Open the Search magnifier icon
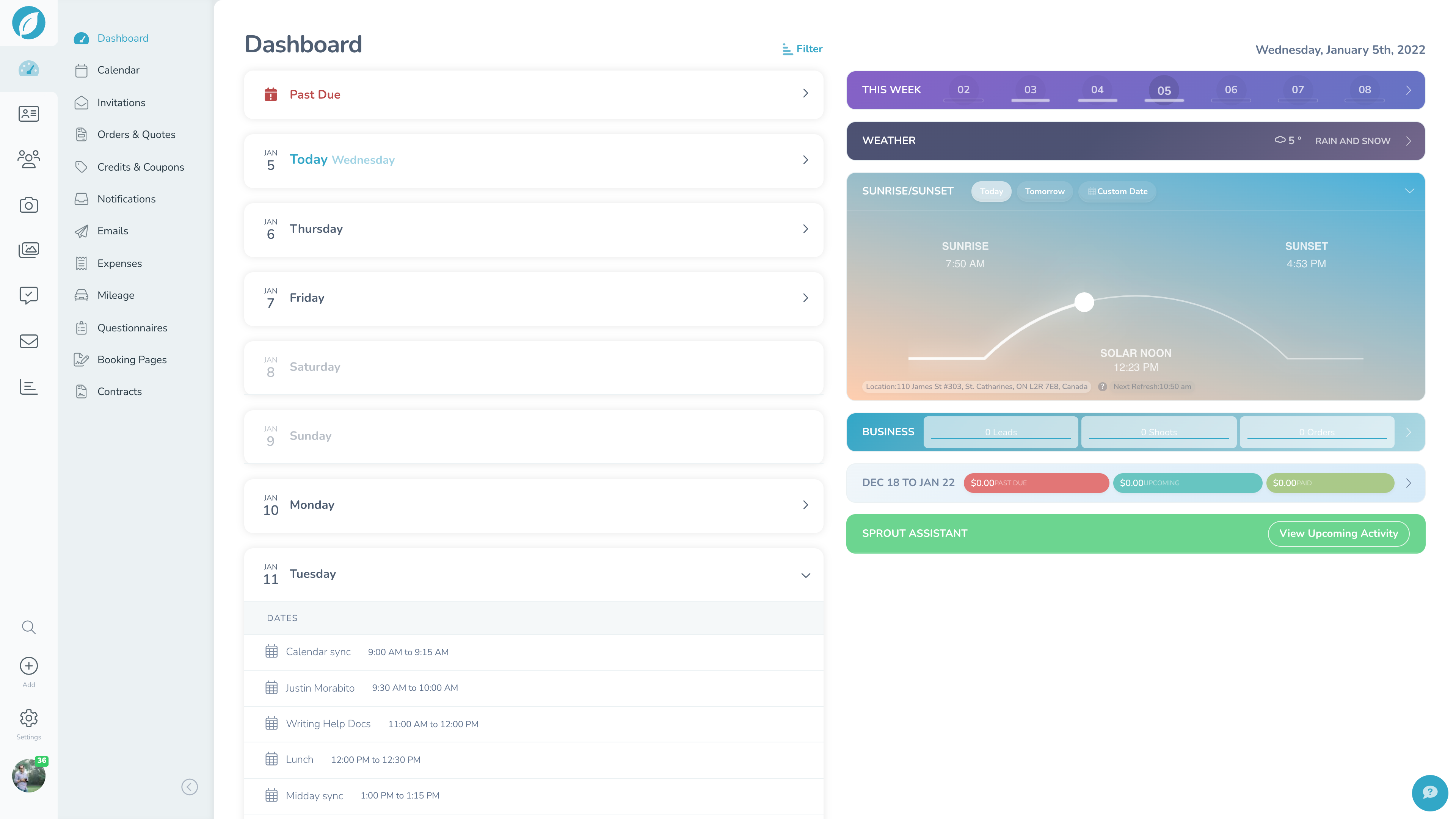This screenshot has width=1456, height=819. point(28,627)
